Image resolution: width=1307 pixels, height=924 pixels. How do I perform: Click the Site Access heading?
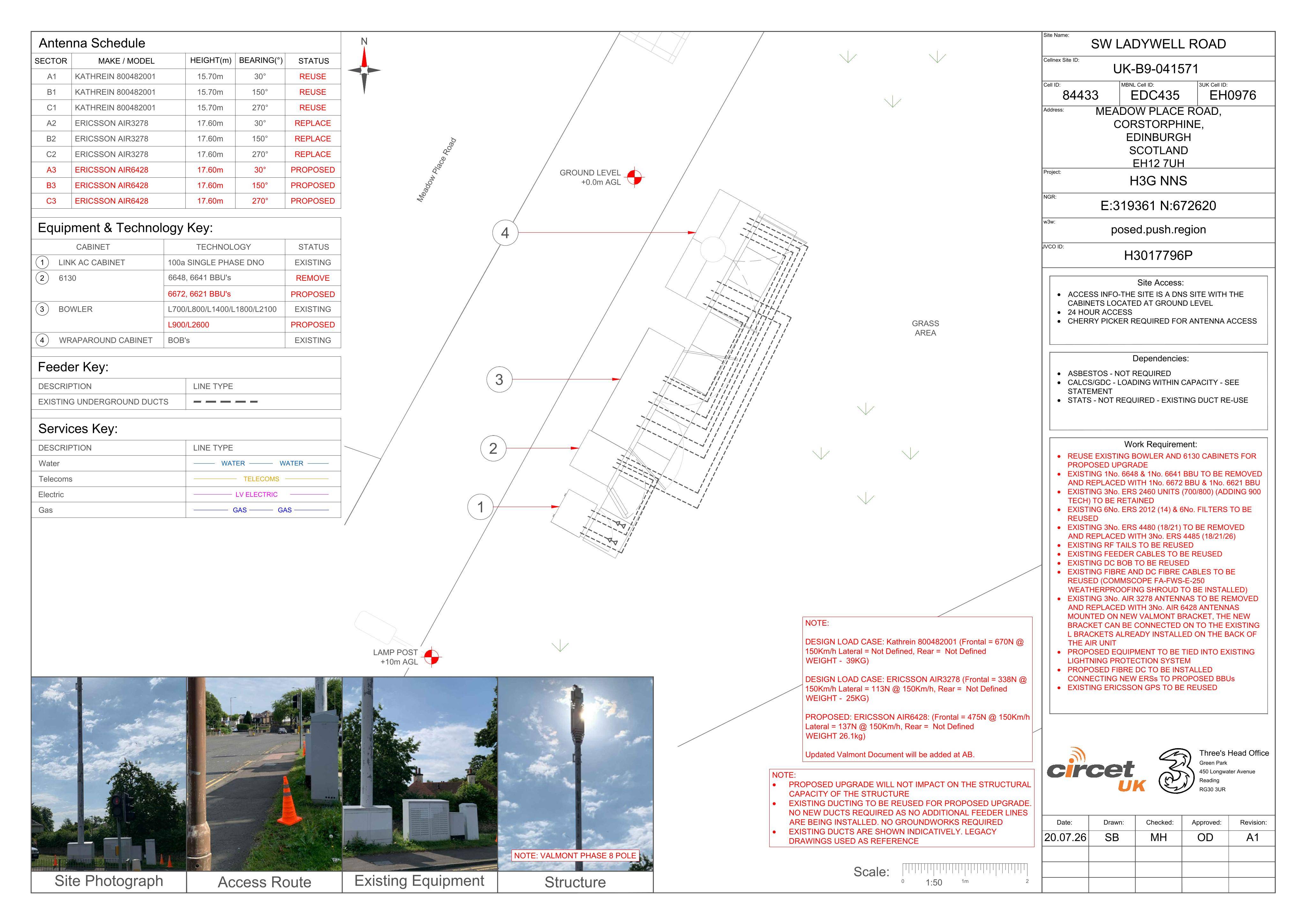[1160, 283]
